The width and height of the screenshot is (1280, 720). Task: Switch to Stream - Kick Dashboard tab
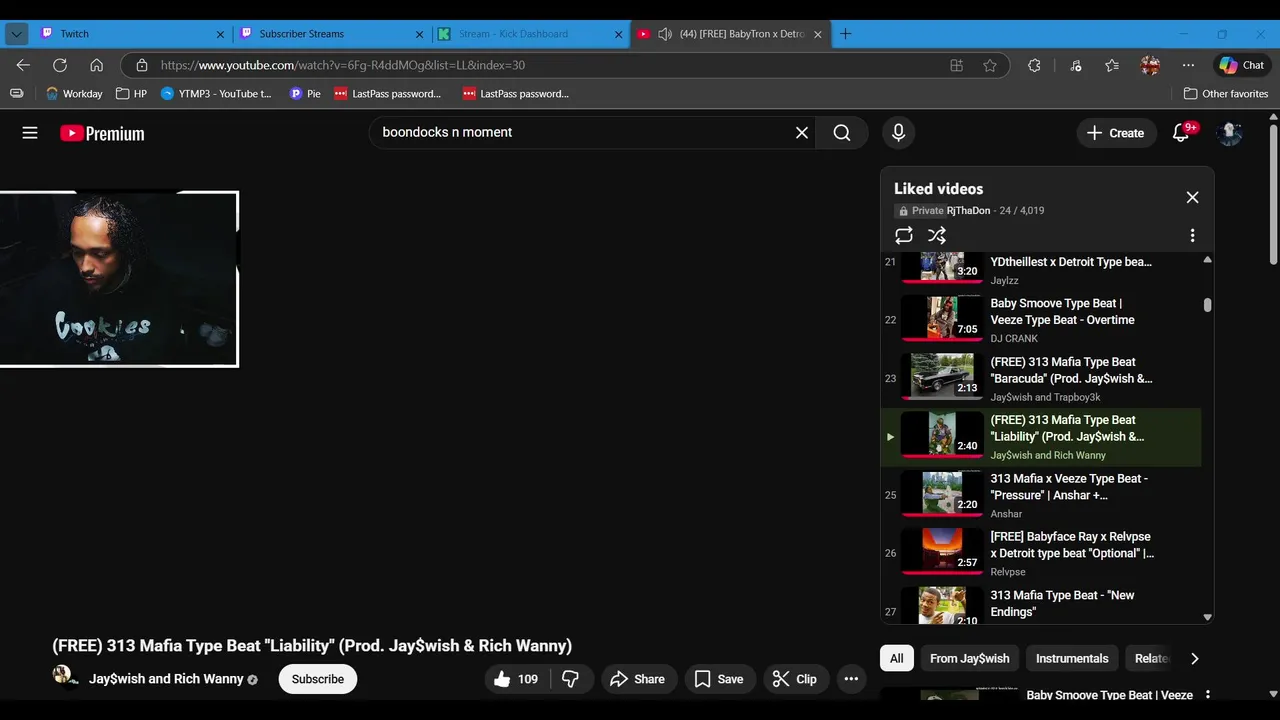[530, 33]
